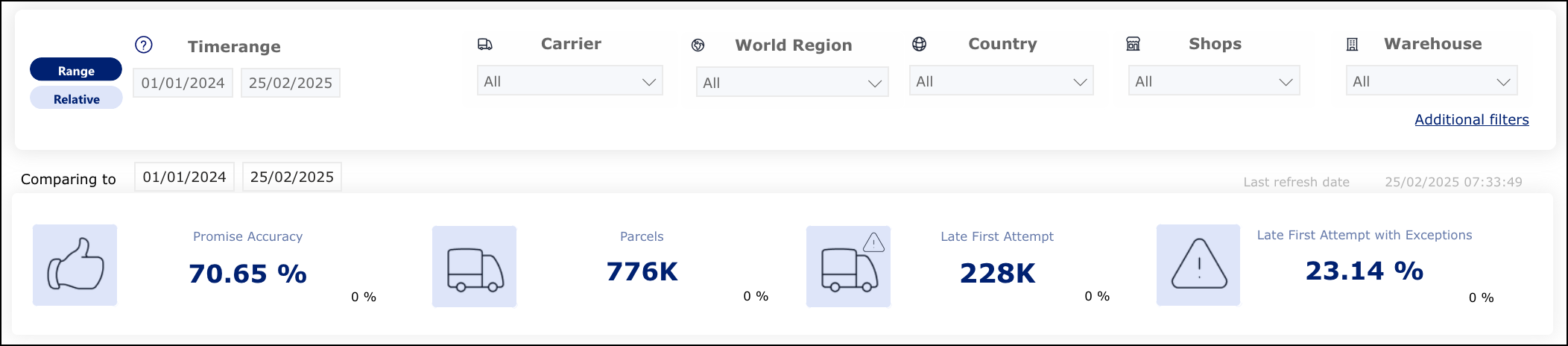
Task: Open the Warehouse dropdown
Action: point(1431,81)
